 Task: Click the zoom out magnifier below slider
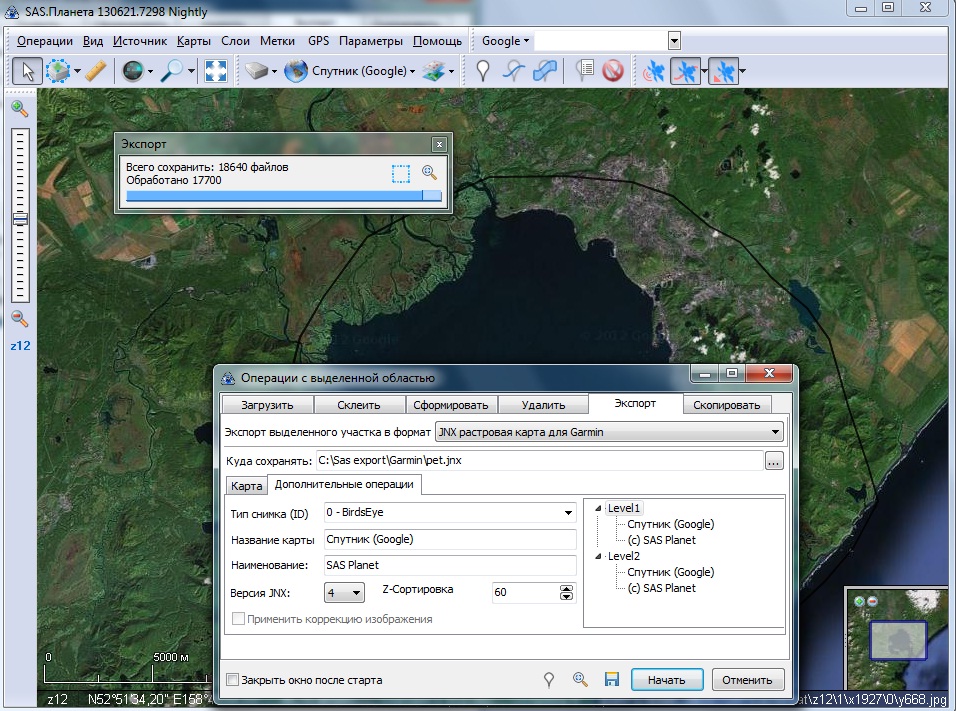coord(19,319)
